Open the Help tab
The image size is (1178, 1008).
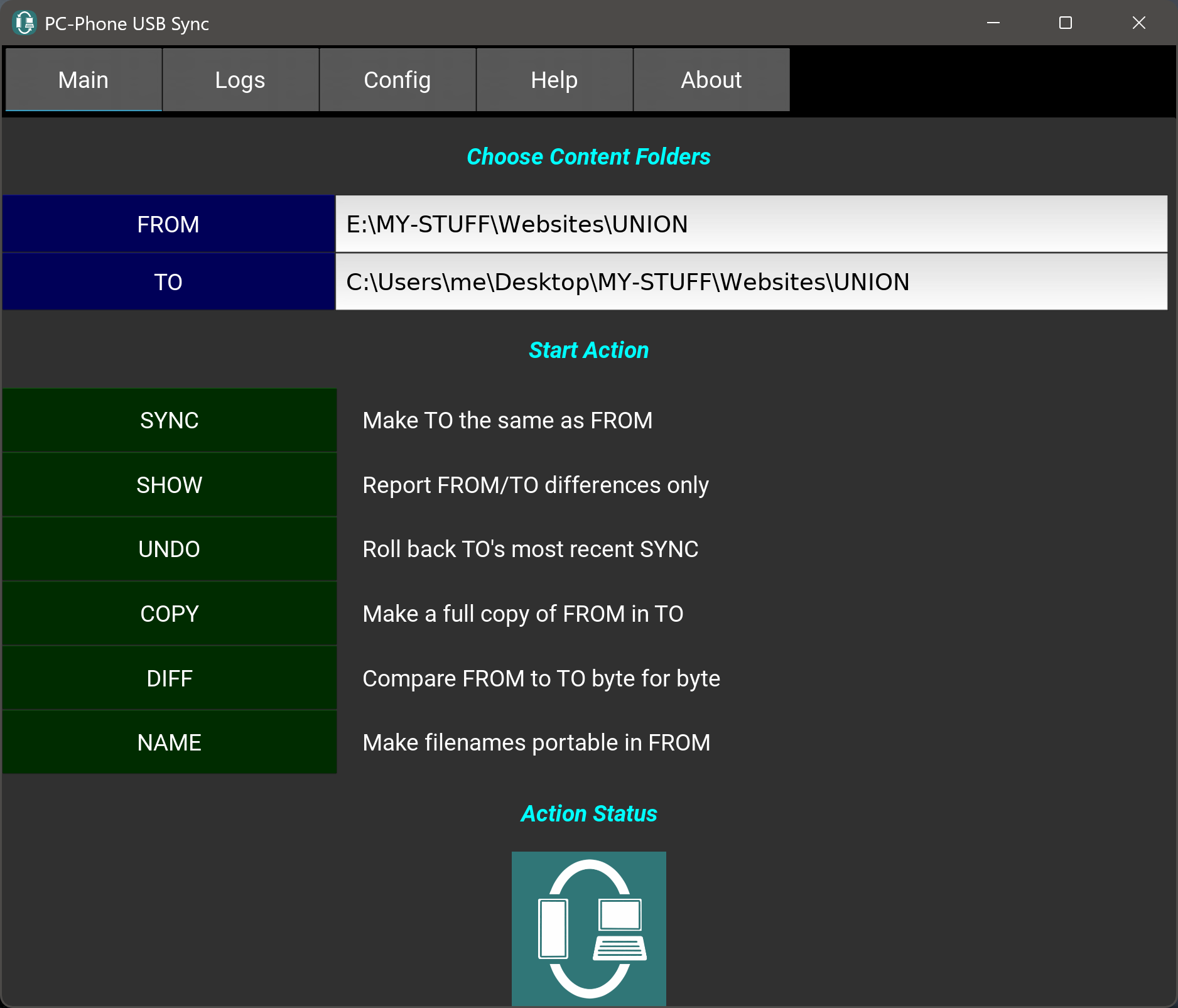click(x=554, y=80)
